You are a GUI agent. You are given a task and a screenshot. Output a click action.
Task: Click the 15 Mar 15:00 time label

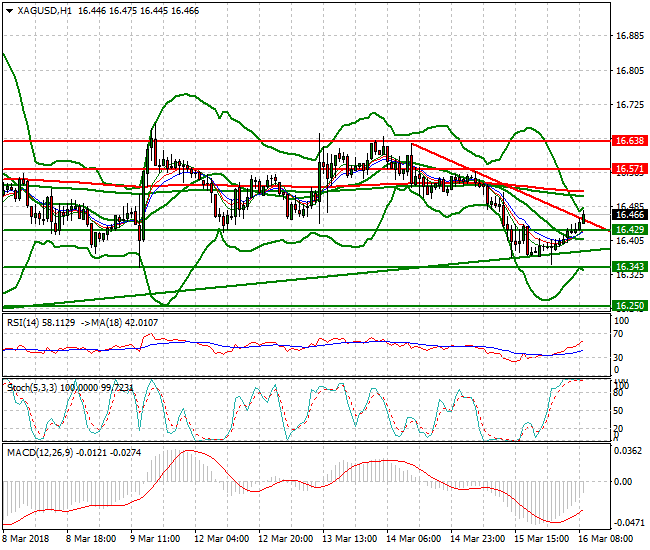(x=541, y=539)
